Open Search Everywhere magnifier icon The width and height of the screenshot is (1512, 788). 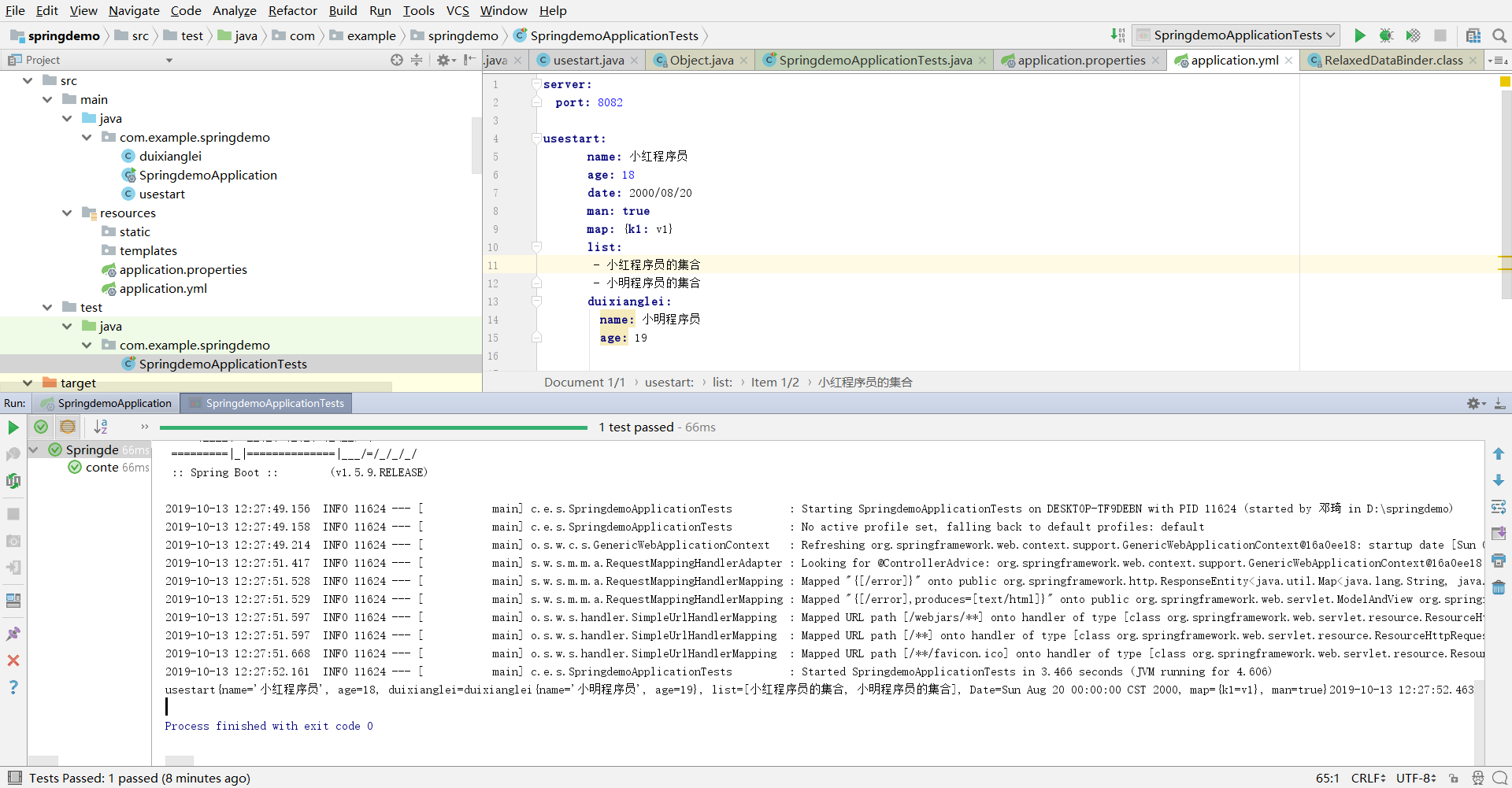coord(1499,35)
